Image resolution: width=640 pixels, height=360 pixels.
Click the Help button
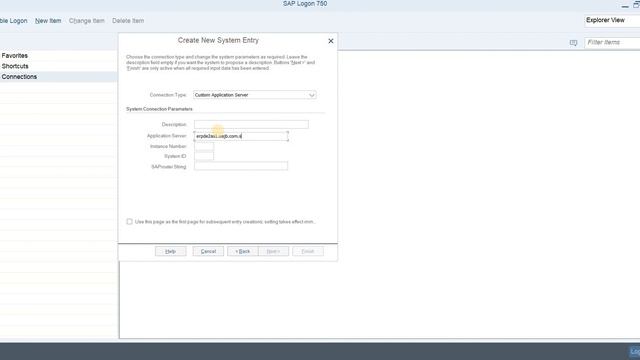[171, 251]
